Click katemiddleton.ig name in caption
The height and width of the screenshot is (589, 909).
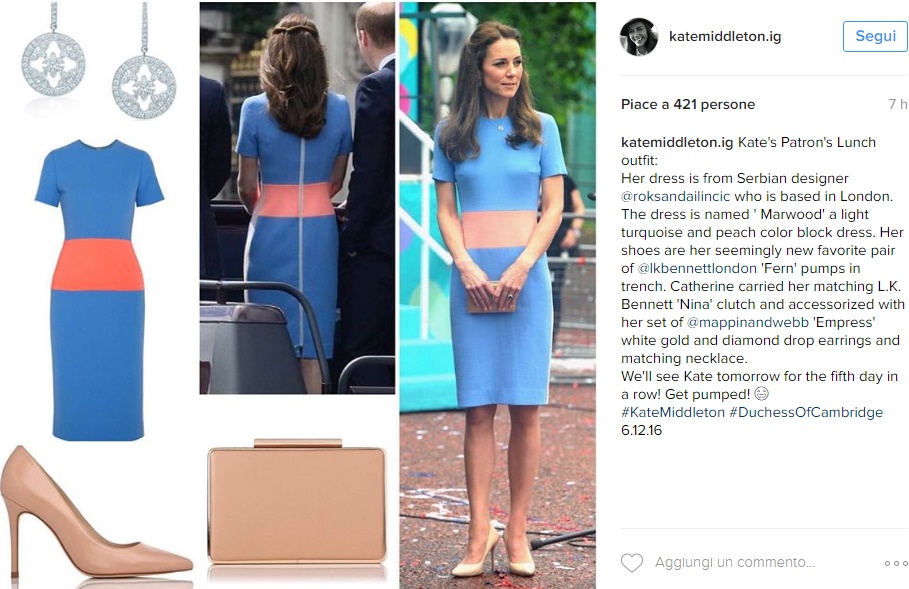(x=677, y=142)
